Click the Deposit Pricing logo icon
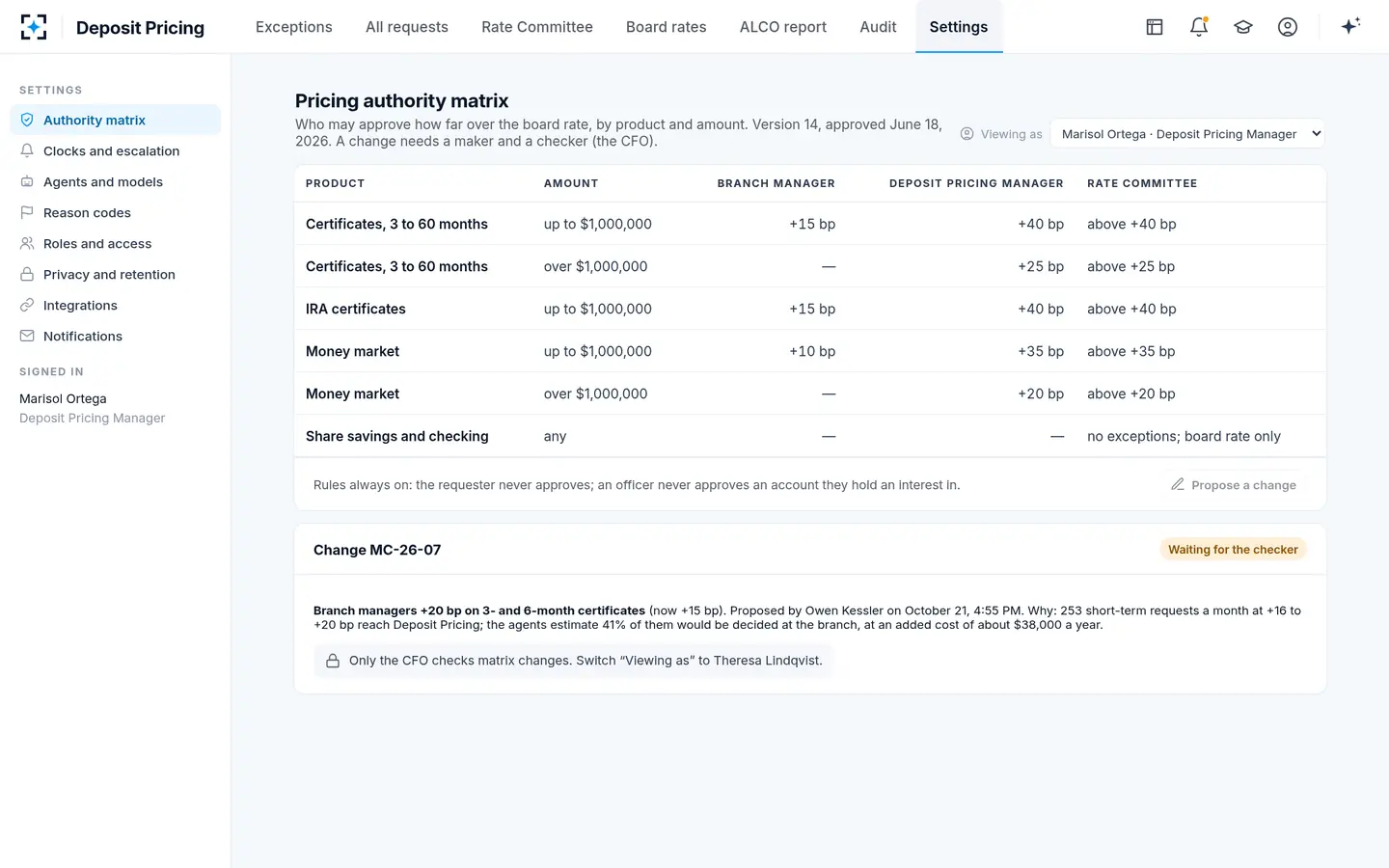 coord(34,27)
